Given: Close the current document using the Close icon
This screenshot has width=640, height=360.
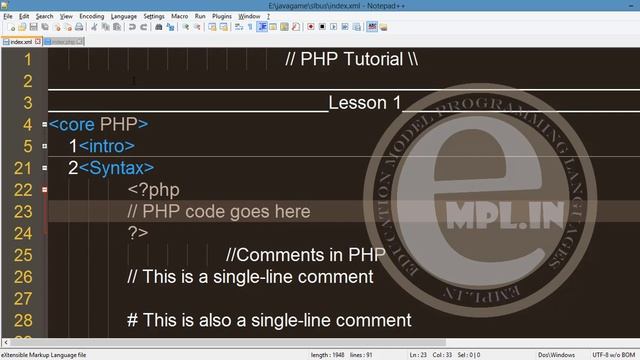Looking at the screenshot, I should [57, 27].
